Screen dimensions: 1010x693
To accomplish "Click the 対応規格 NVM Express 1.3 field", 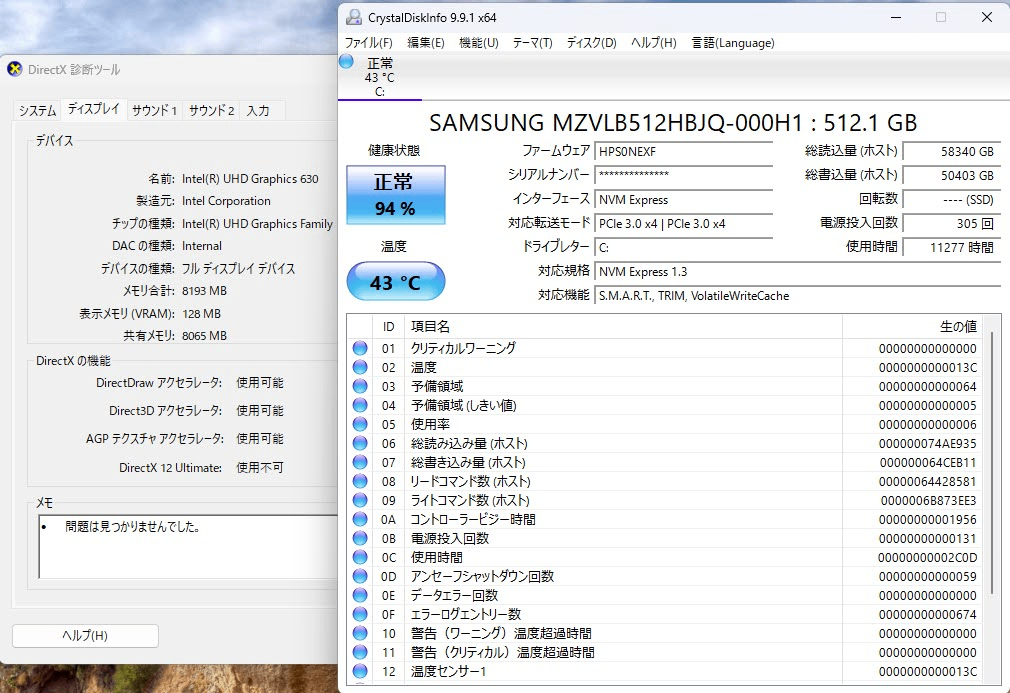I will [x=797, y=272].
